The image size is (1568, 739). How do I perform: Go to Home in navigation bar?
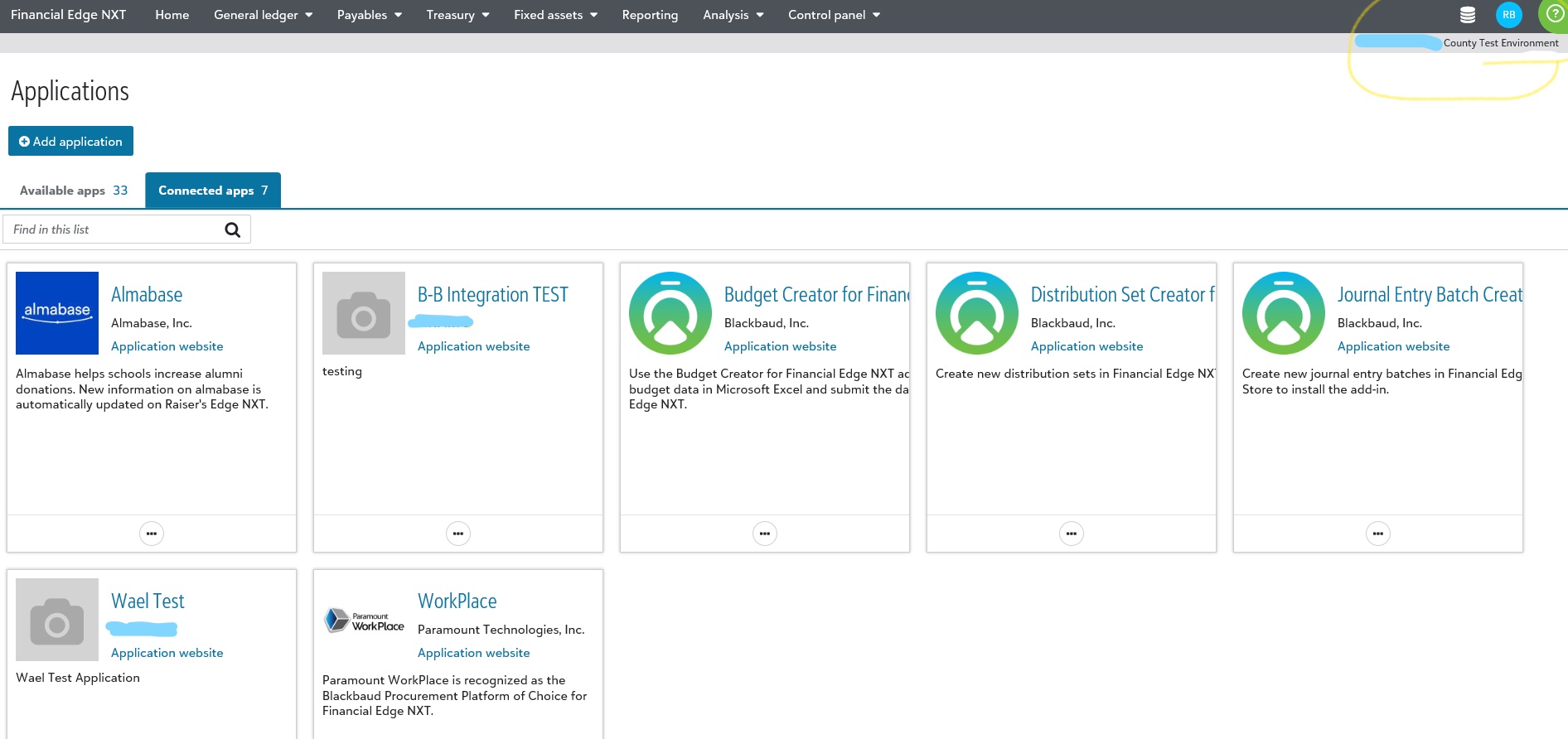(x=172, y=15)
